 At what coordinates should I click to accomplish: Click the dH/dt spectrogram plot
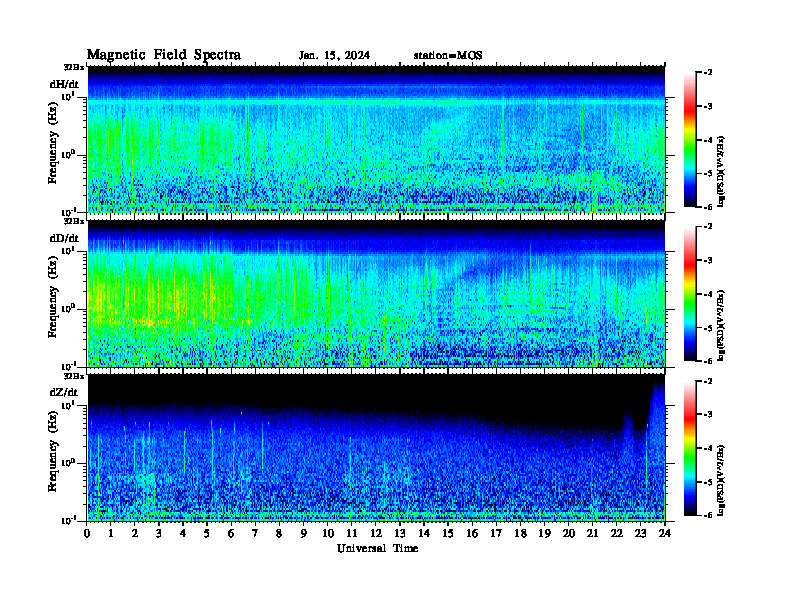376,139
